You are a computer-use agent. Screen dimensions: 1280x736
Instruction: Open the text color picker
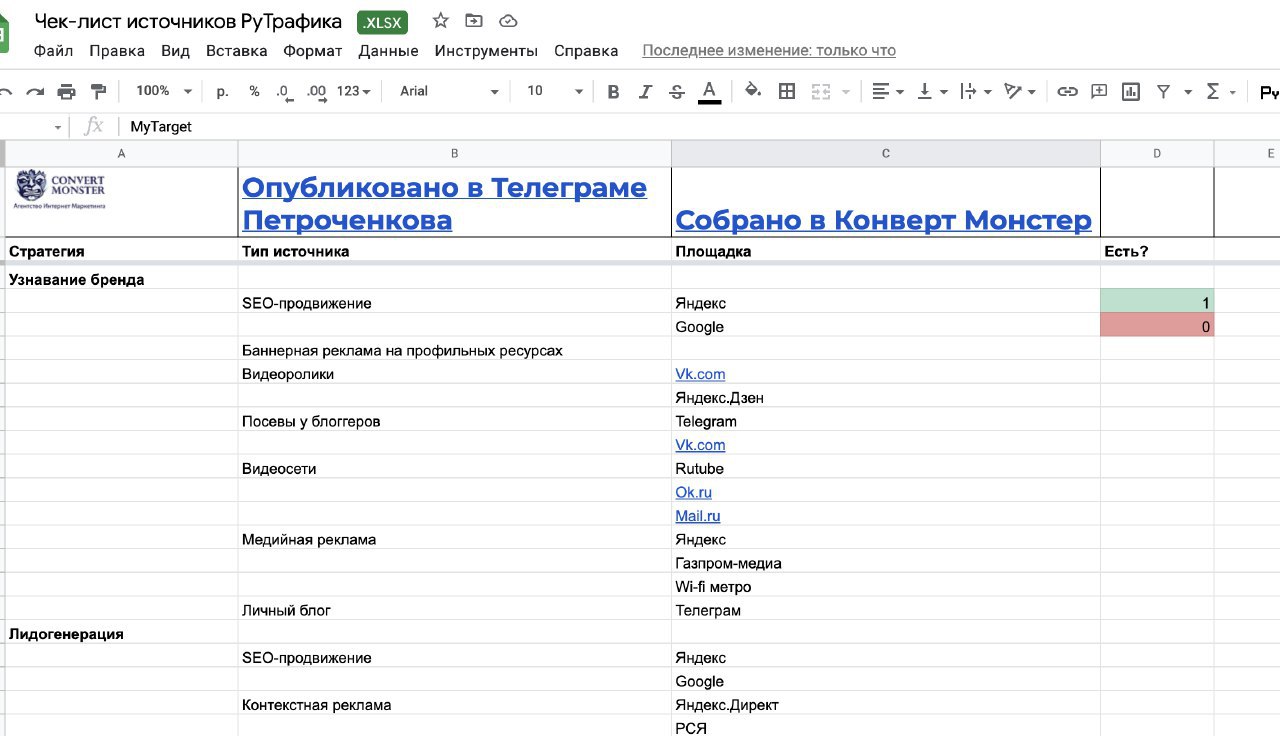tap(709, 92)
